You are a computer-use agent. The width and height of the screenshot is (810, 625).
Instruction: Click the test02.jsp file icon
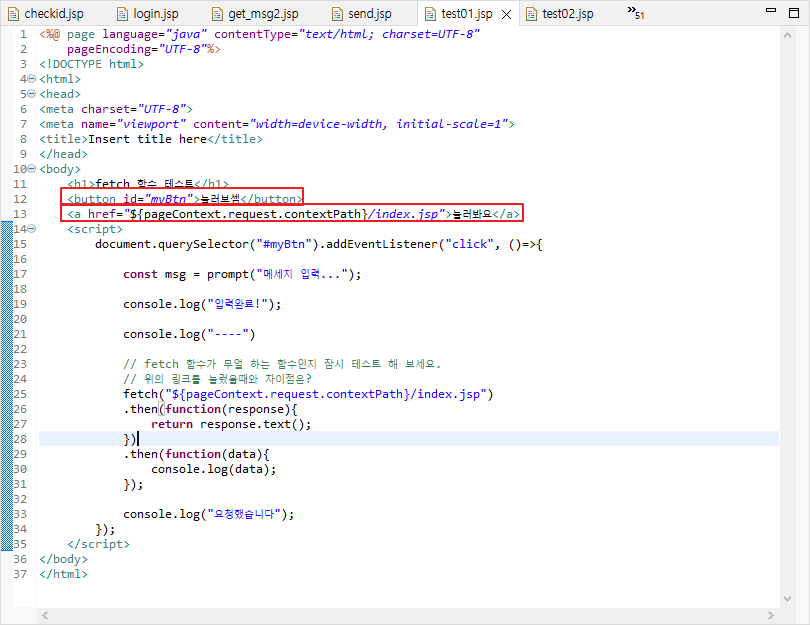pos(532,14)
